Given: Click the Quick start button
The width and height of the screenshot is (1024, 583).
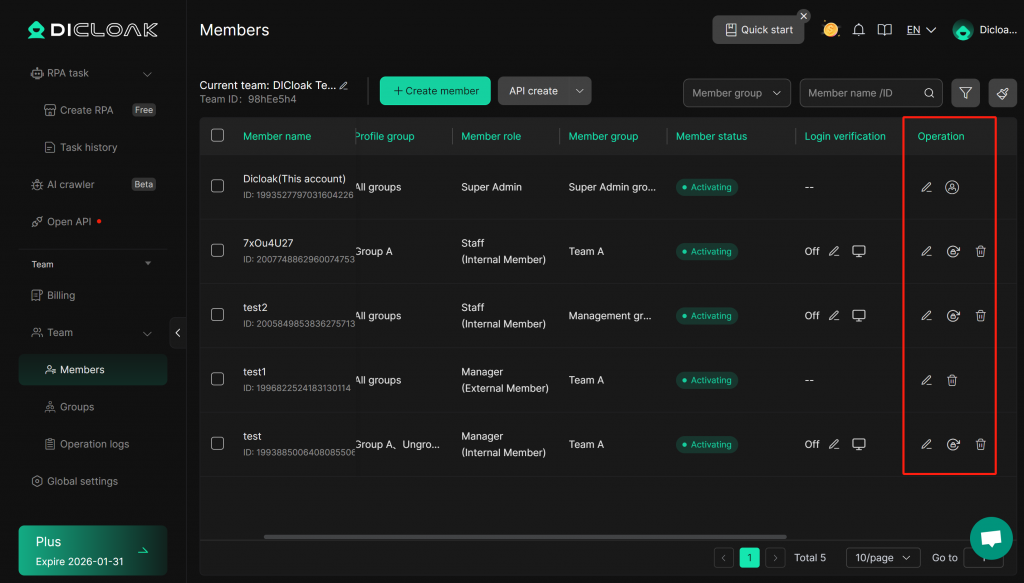Looking at the screenshot, I should point(758,30).
